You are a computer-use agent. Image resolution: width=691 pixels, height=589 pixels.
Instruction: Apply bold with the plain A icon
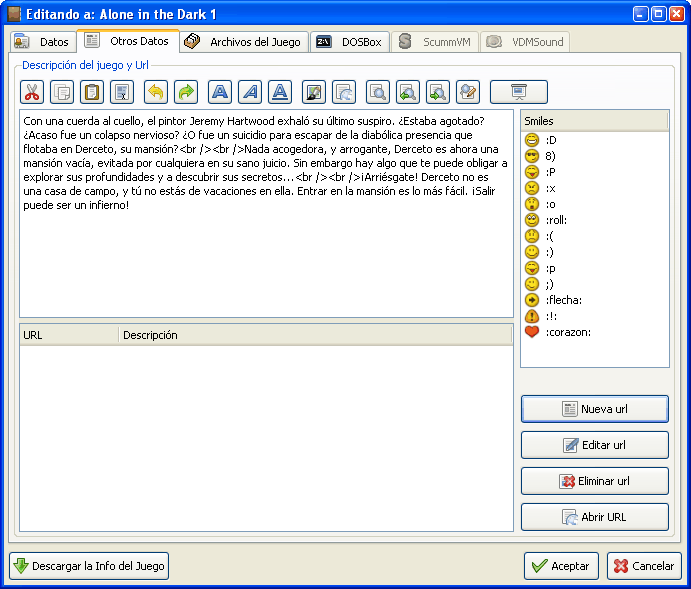pos(219,92)
